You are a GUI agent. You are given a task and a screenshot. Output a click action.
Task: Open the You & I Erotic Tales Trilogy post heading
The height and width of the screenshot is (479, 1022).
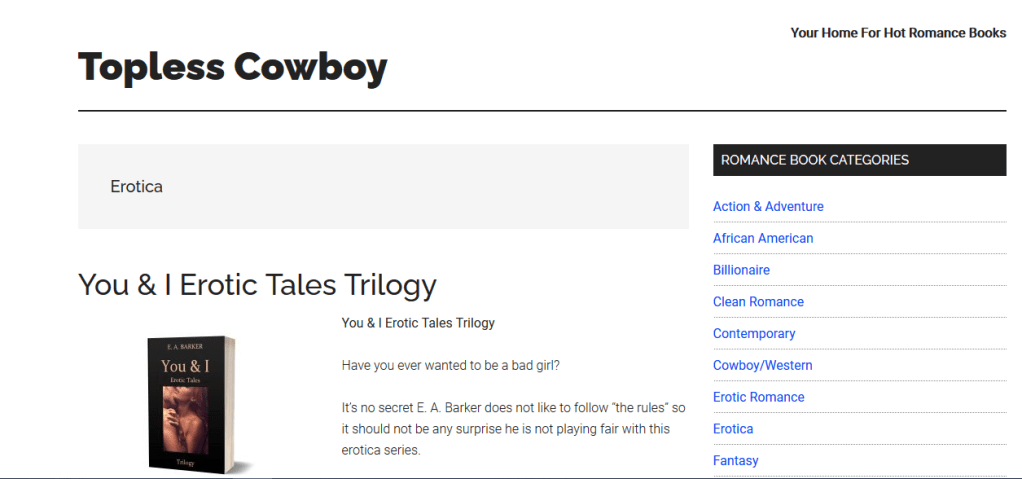point(257,285)
